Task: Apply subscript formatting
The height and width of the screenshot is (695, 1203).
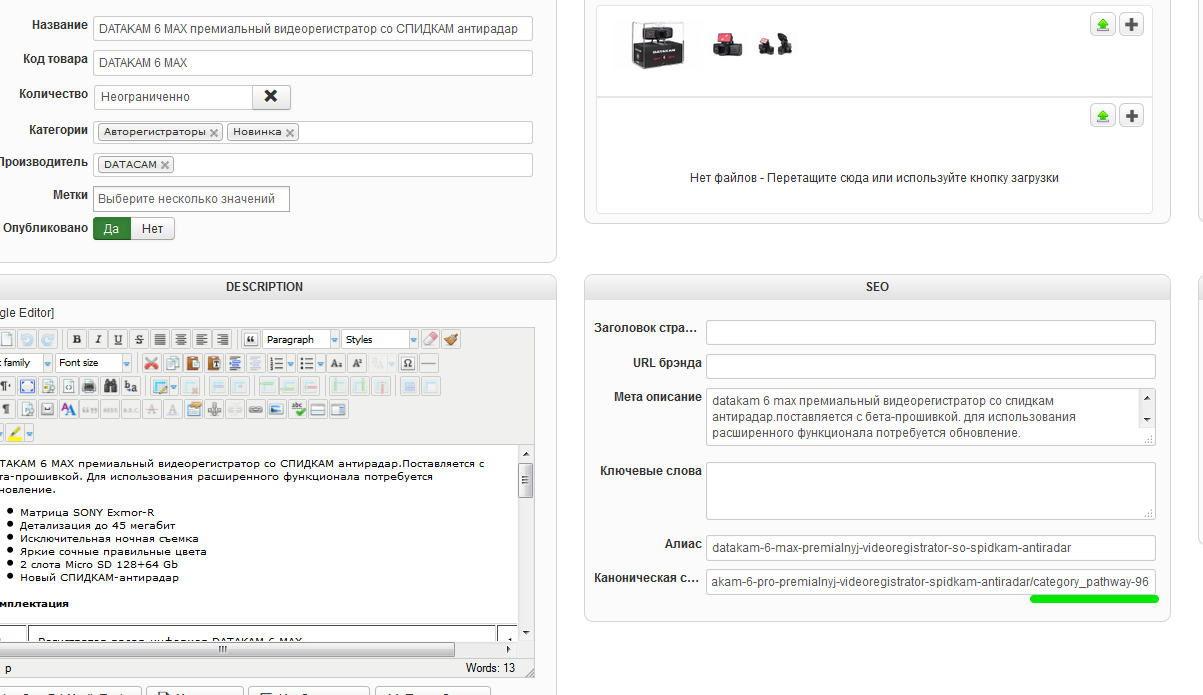Action: pyautogui.click(x=336, y=363)
